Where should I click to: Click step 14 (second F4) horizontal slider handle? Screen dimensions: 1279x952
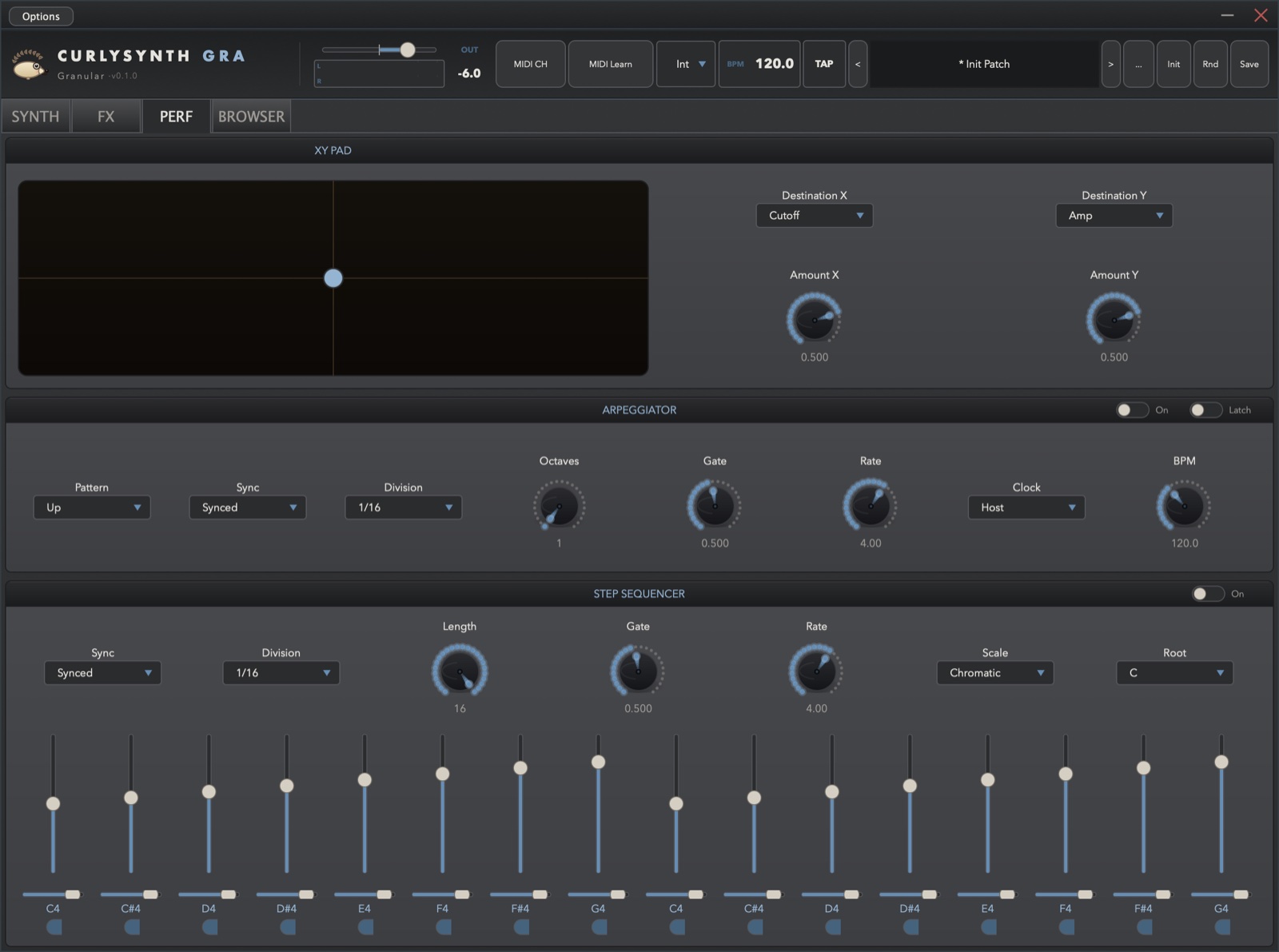pos(1085,894)
